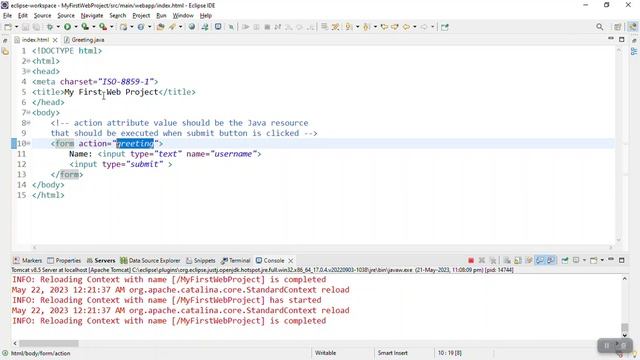Maximize the Console panel

[x=622, y=260]
